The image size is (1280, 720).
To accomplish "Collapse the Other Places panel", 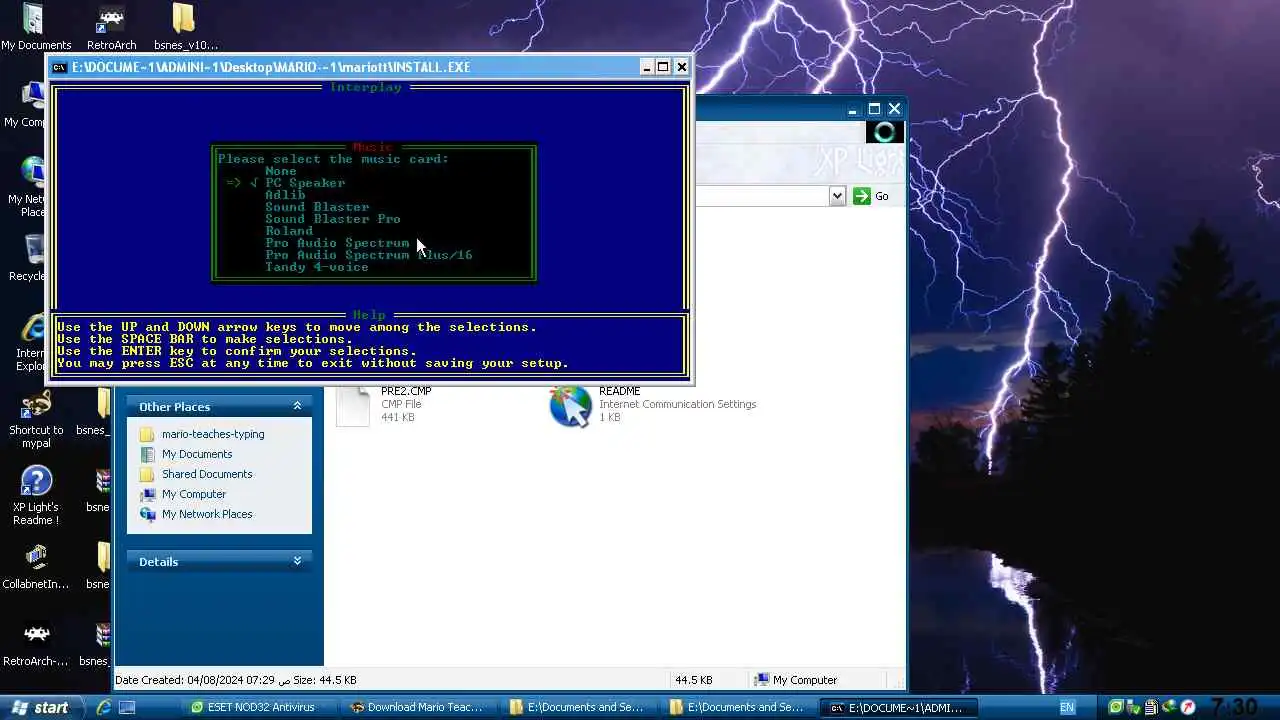I will tap(297, 406).
